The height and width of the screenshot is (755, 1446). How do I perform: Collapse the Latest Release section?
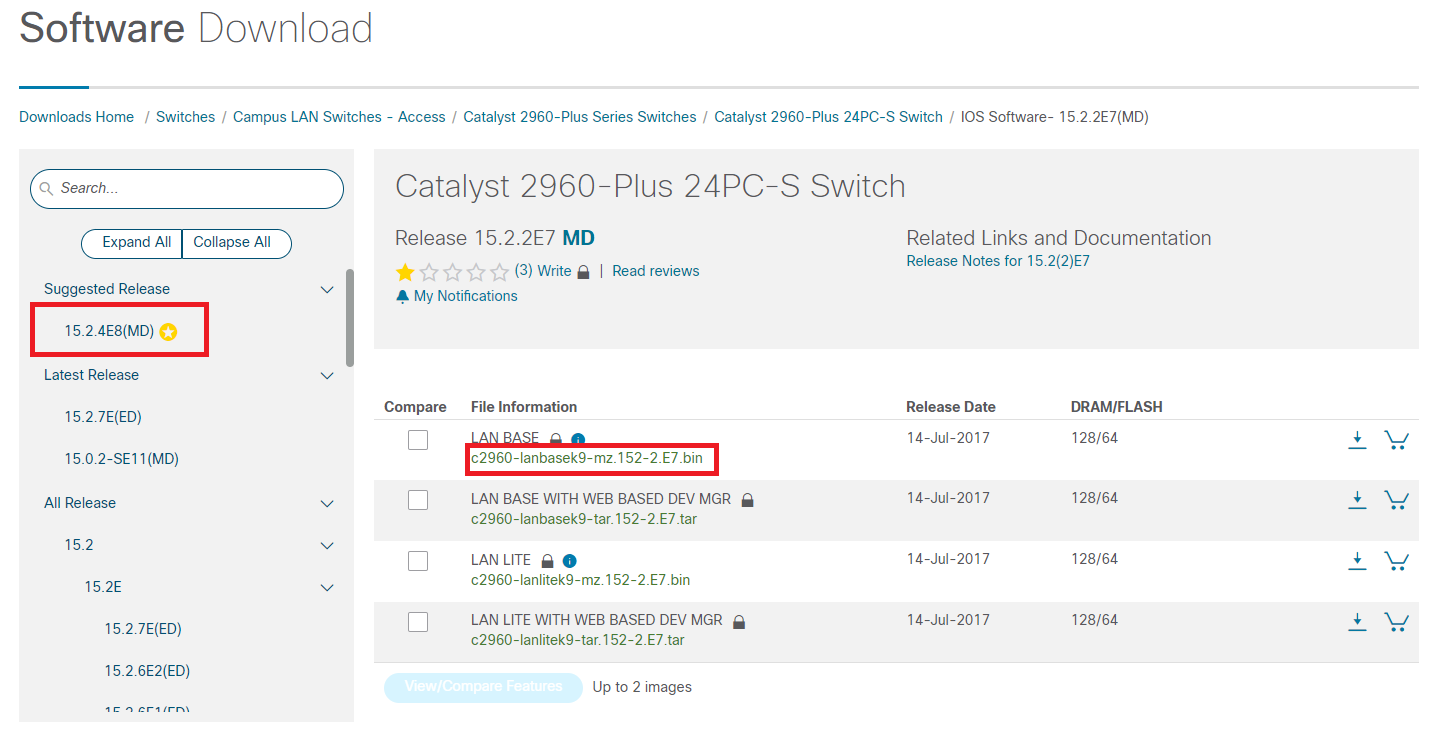[326, 375]
